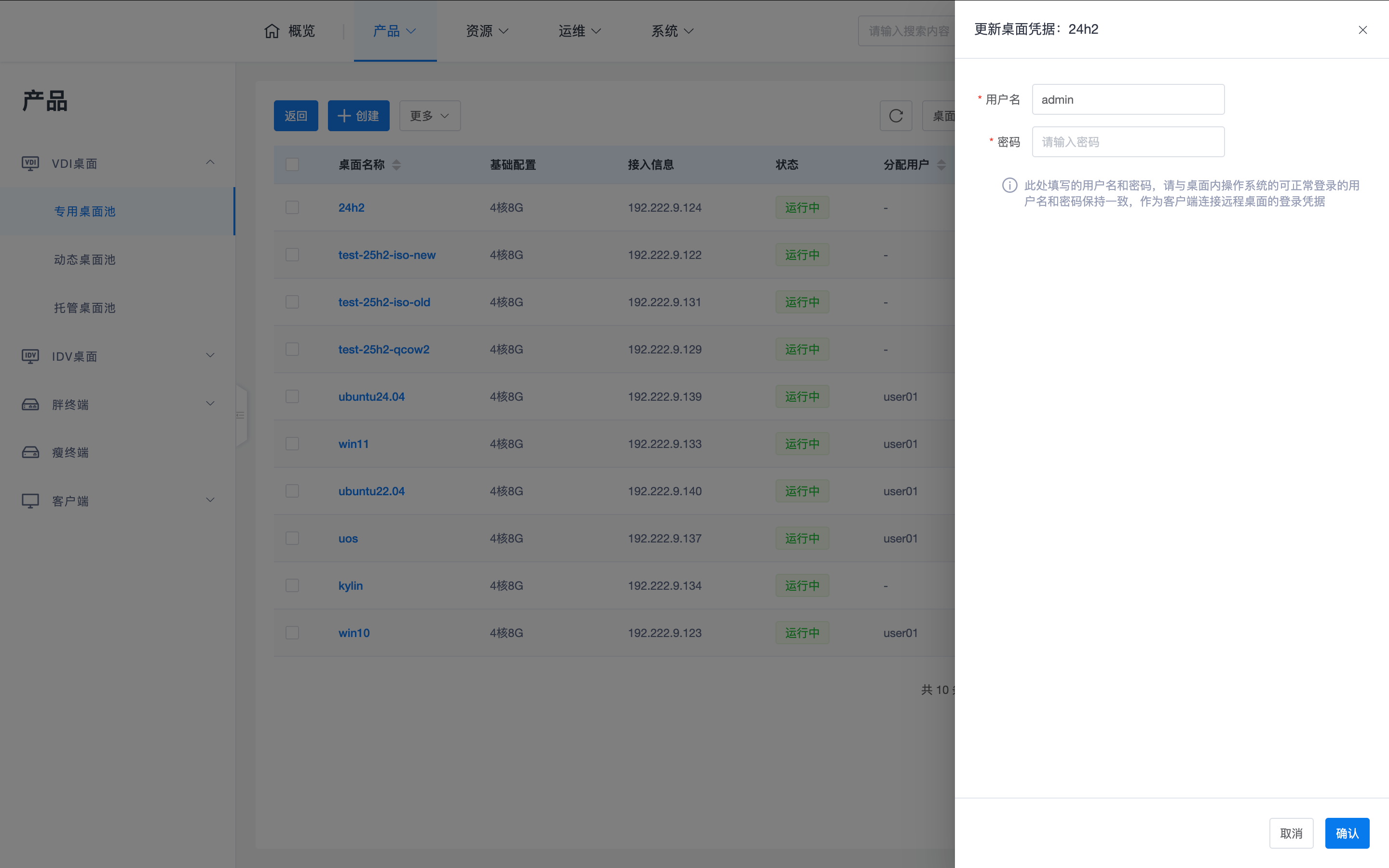The image size is (1389, 868).
Task: Close the 更新桌面凭据 drawer
Action: pyautogui.click(x=1362, y=30)
